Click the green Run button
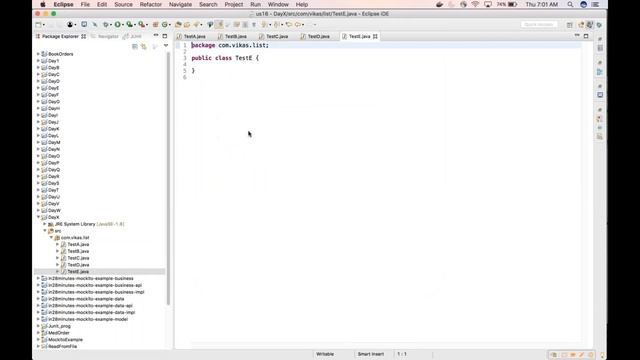The image size is (640, 360). point(118,24)
